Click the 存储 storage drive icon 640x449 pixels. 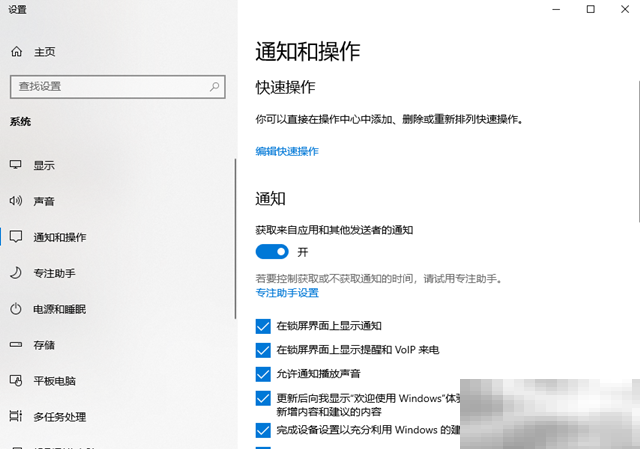click(x=16, y=345)
